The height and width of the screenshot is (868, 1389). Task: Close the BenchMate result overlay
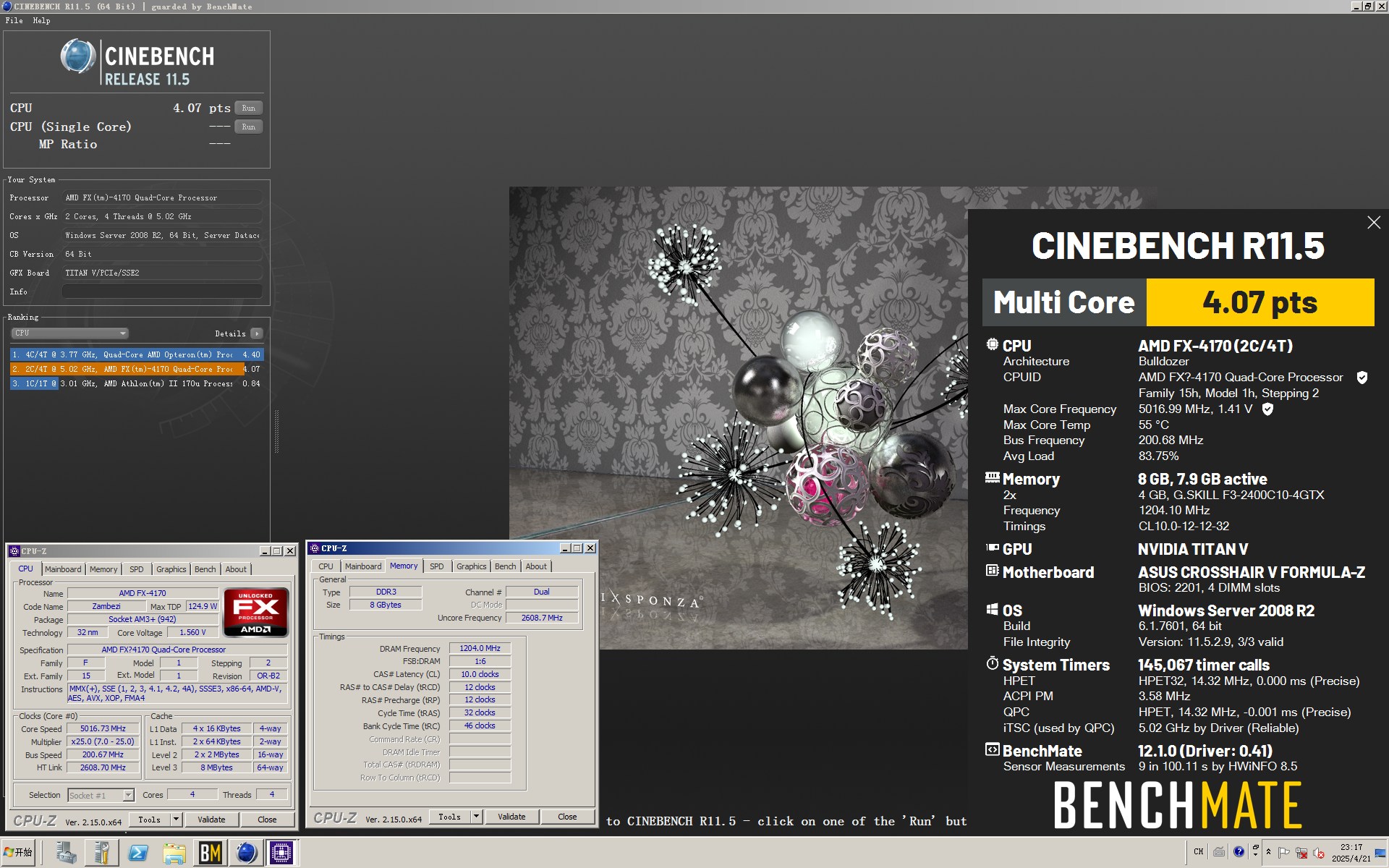click(1373, 223)
